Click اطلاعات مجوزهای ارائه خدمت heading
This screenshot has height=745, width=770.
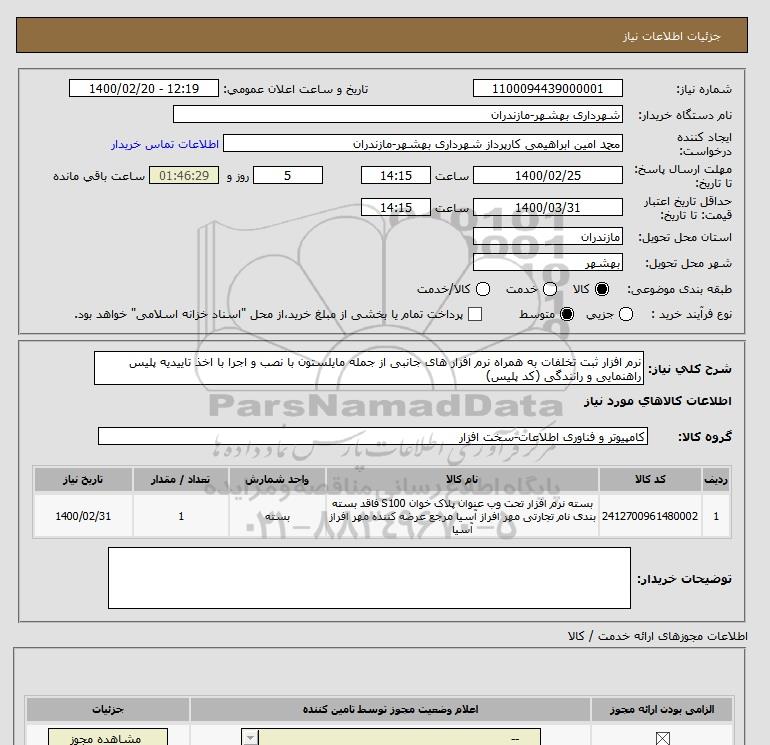(658, 636)
